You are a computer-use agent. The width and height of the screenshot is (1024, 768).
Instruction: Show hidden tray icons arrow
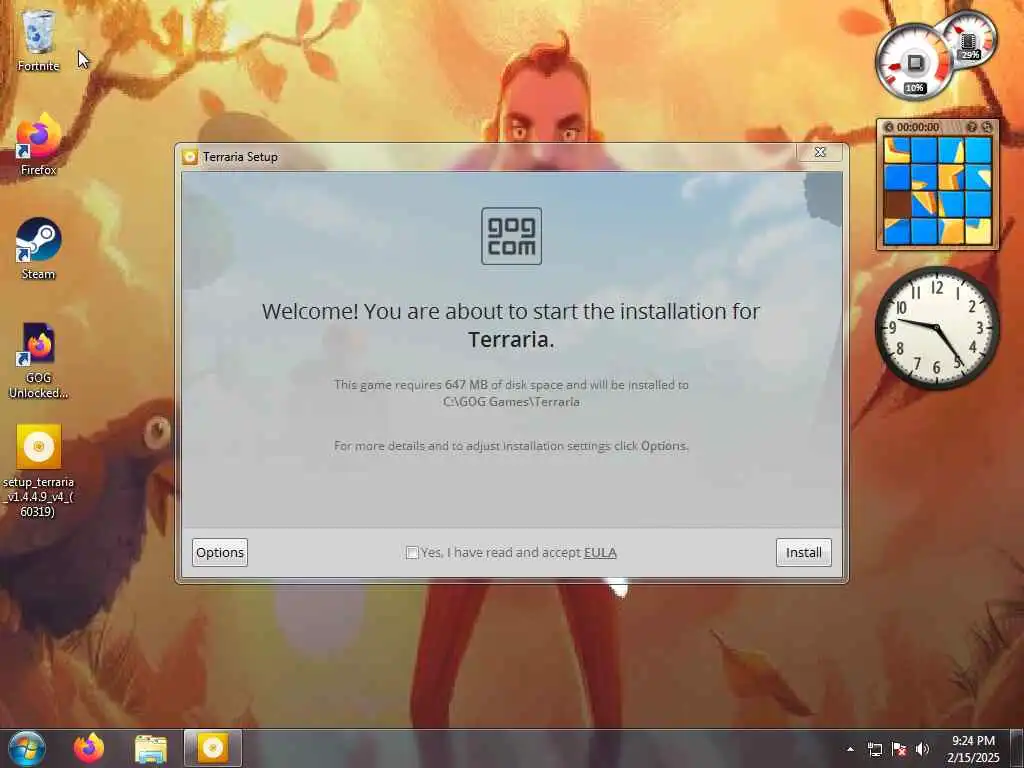(x=850, y=749)
